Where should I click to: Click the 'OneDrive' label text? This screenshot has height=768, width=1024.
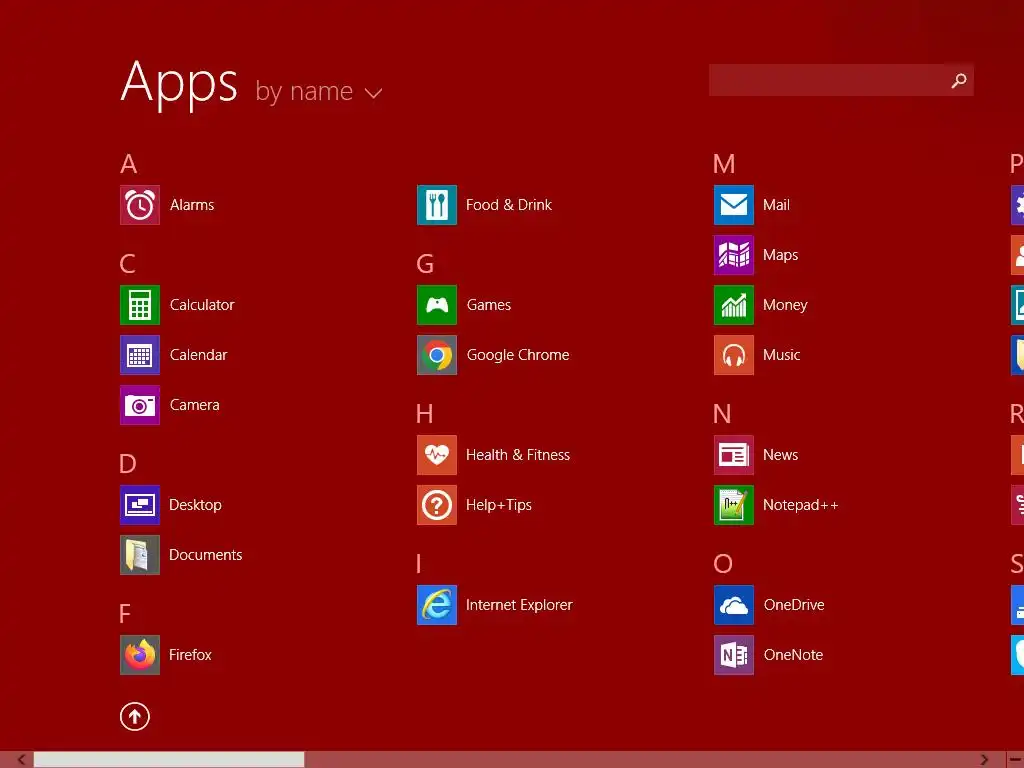click(x=794, y=605)
